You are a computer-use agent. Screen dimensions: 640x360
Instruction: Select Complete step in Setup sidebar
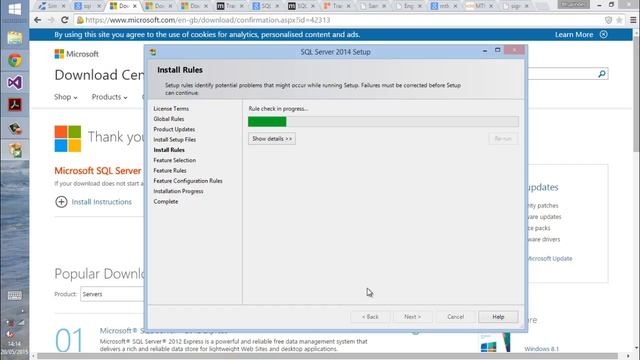tap(166, 202)
